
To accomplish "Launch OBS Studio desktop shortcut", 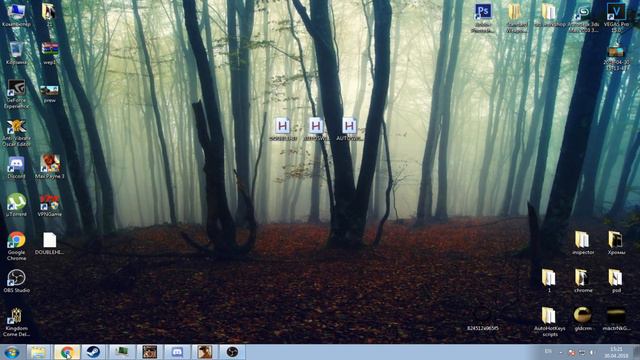I will pyautogui.click(x=16, y=281).
